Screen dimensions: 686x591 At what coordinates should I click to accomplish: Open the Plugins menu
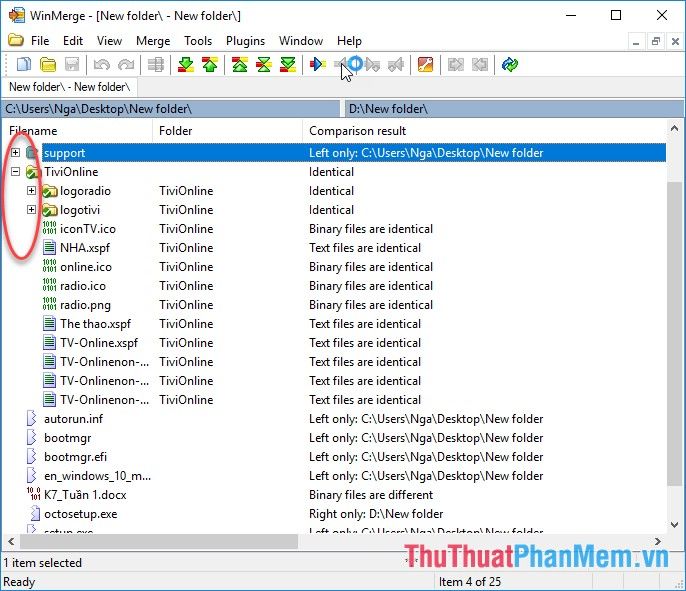(245, 41)
